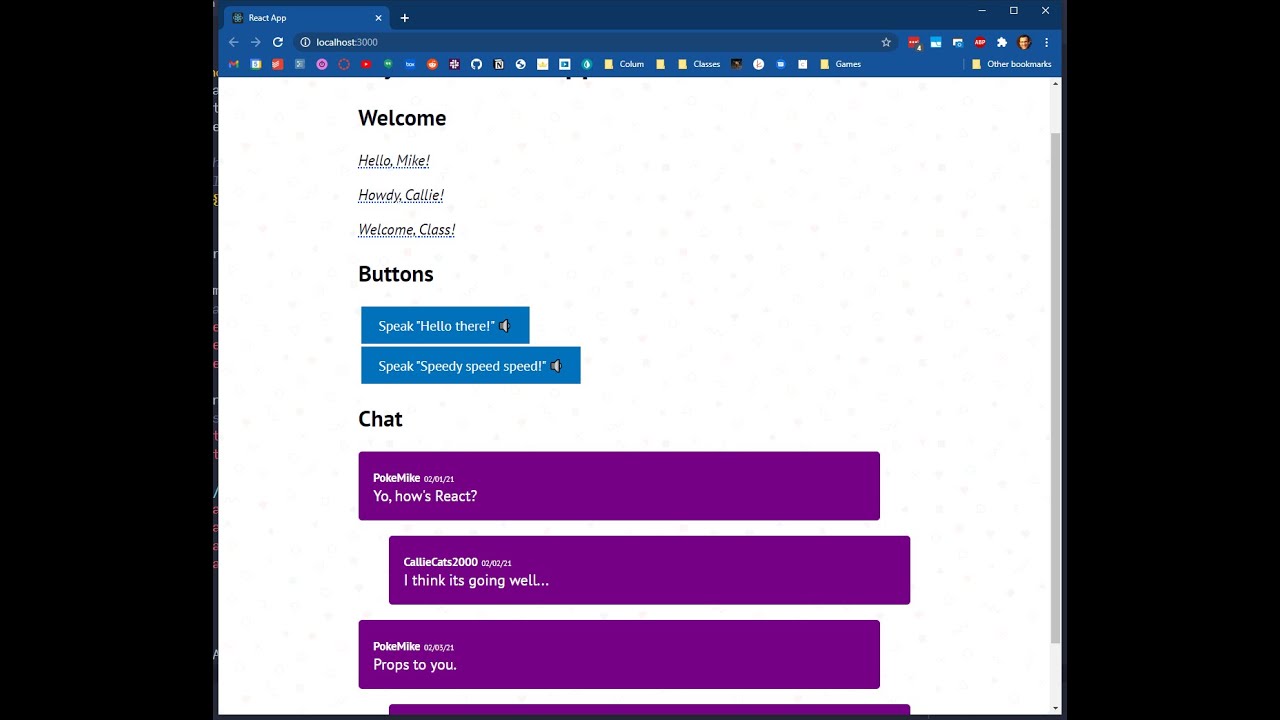The height and width of the screenshot is (720, 1280).
Task: Go back to previous page
Action: 234,42
